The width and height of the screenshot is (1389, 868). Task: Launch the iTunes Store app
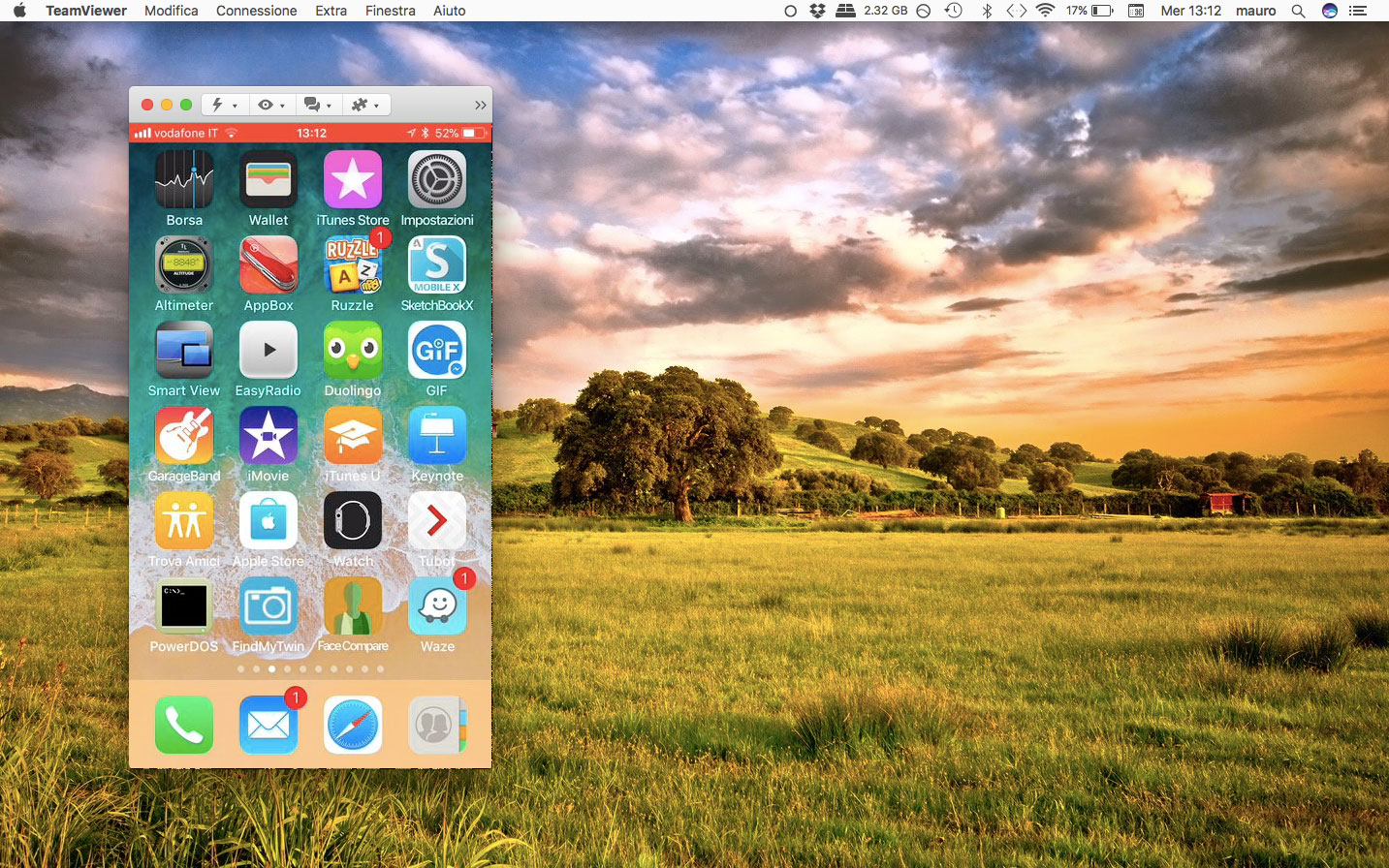click(353, 180)
